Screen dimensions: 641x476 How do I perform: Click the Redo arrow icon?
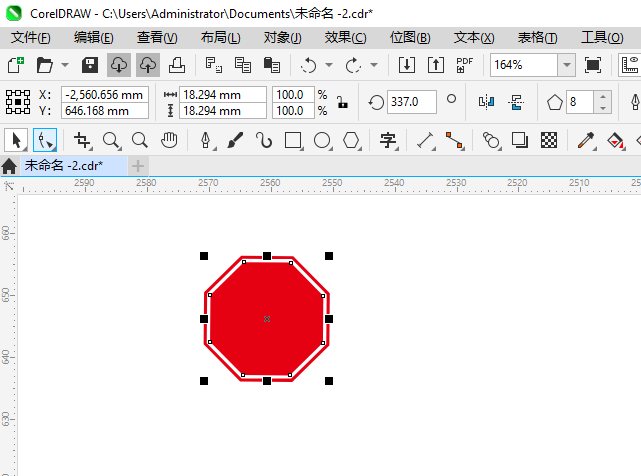coord(353,65)
